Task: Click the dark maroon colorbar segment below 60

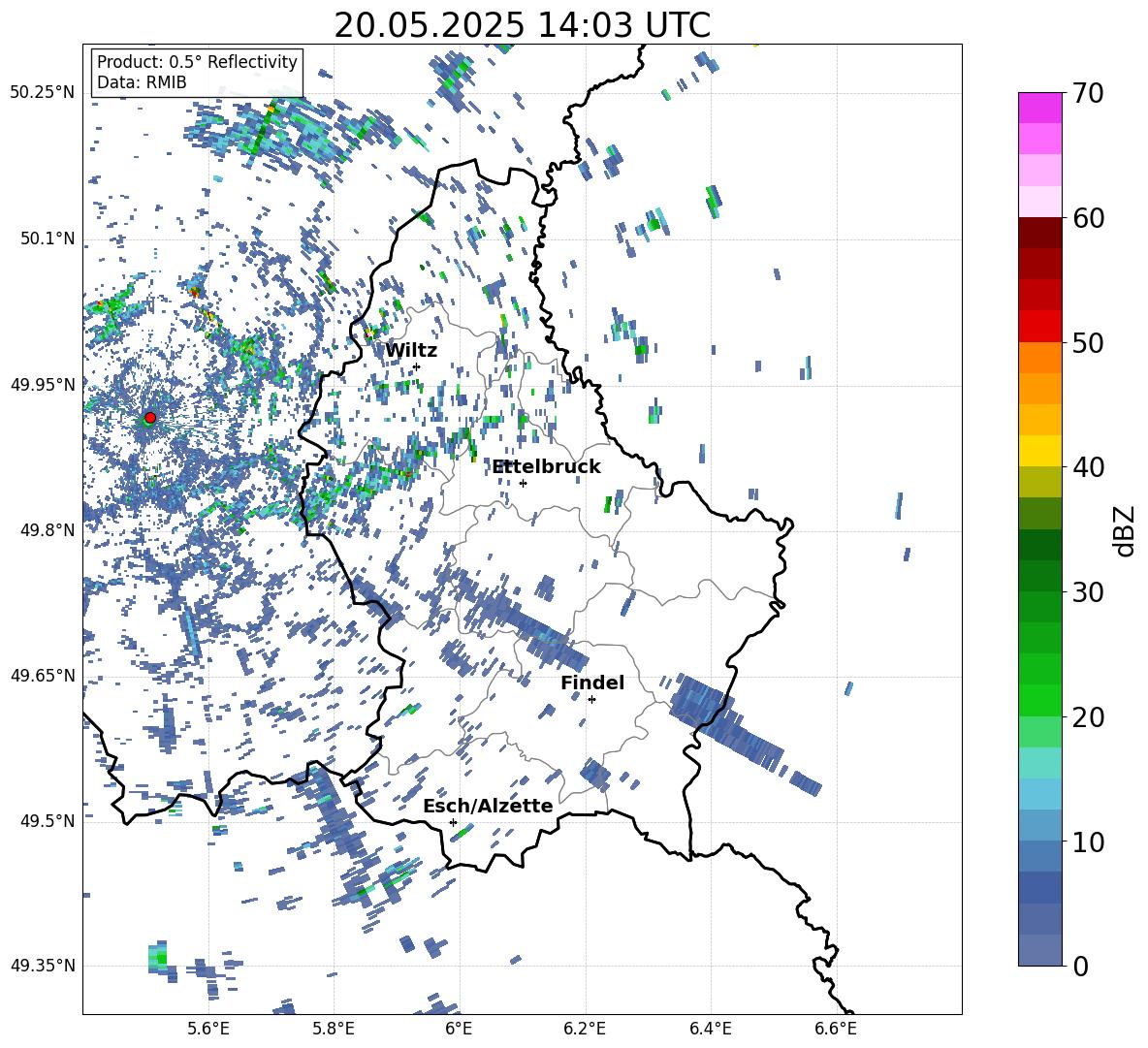Action: (1039, 232)
